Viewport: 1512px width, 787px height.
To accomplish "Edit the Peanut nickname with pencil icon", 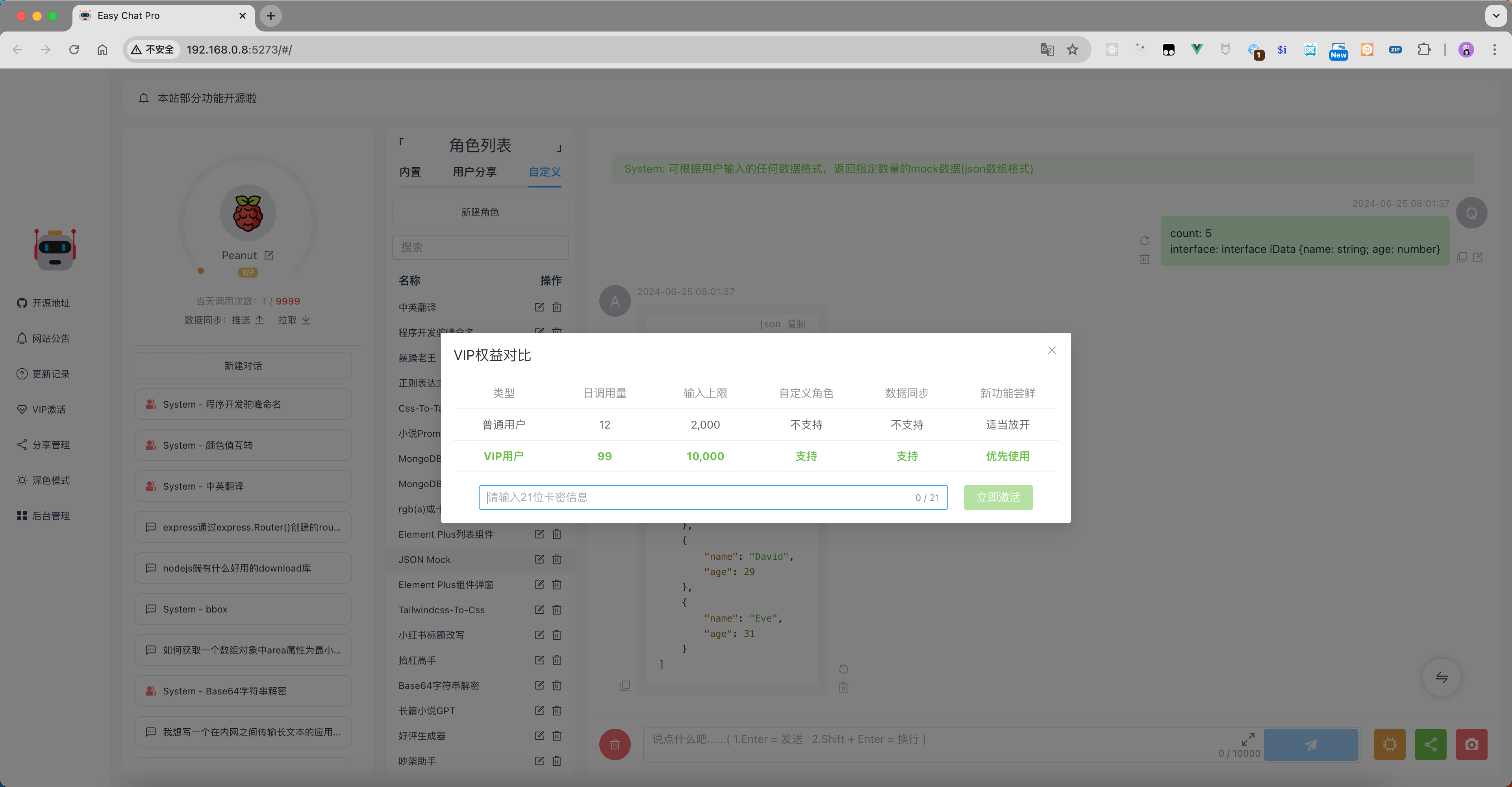I will click(269, 255).
